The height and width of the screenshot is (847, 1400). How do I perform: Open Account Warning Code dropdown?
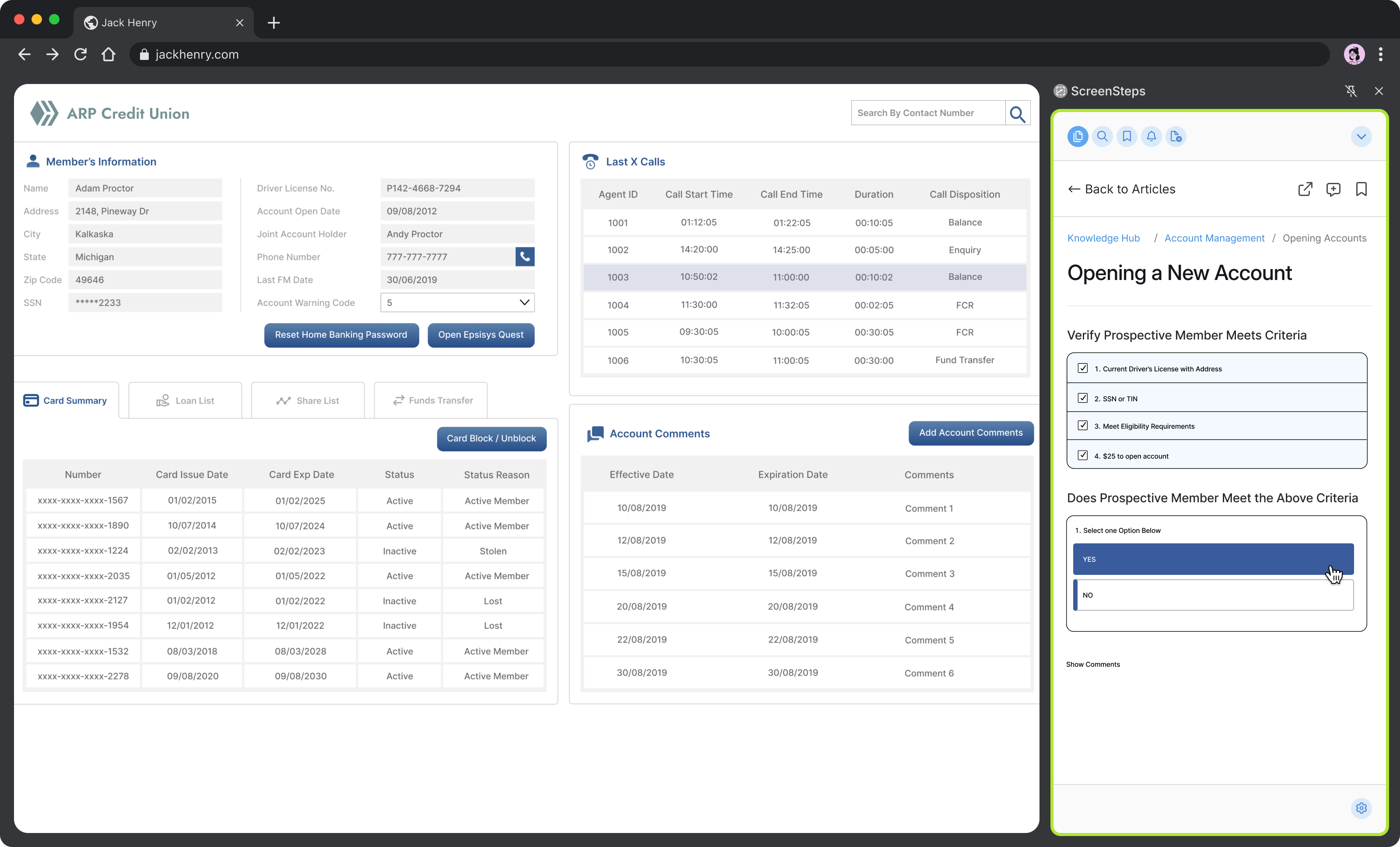point(524,302)
